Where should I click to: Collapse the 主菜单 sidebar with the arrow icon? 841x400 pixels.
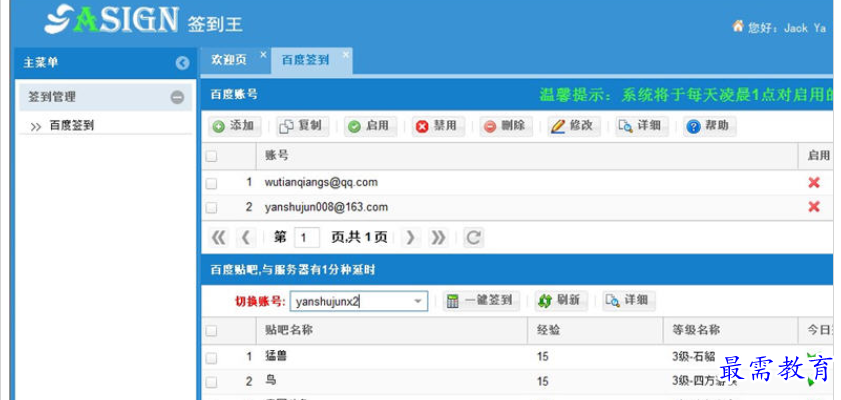[182, 63]
